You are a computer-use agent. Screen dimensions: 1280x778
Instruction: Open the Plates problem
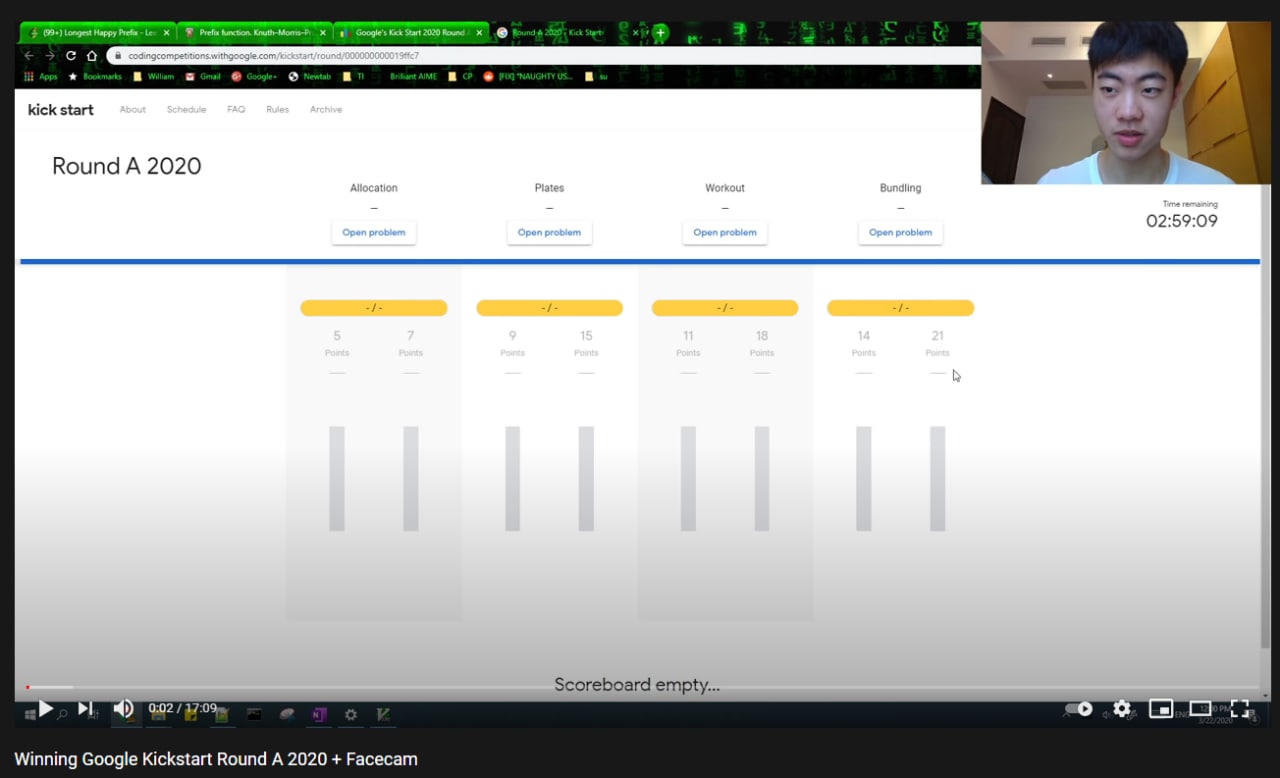pyautogui.click(x=550, y=232)
